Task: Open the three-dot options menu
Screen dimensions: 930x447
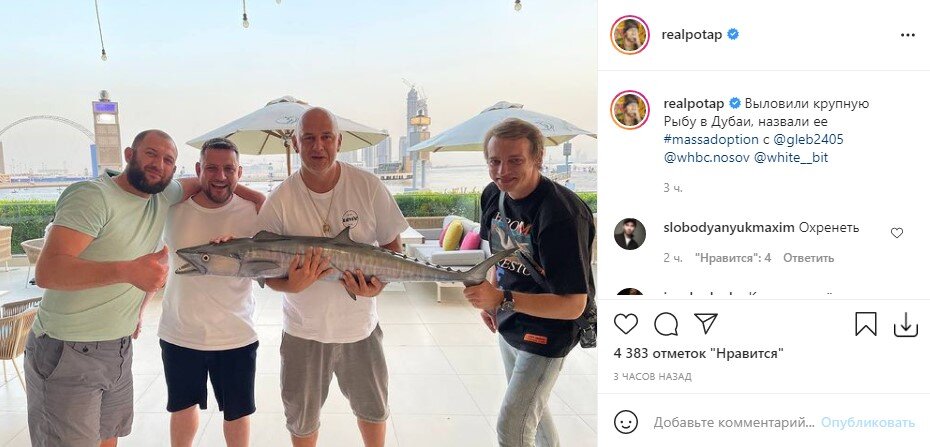Action: [x=907, y=35]
